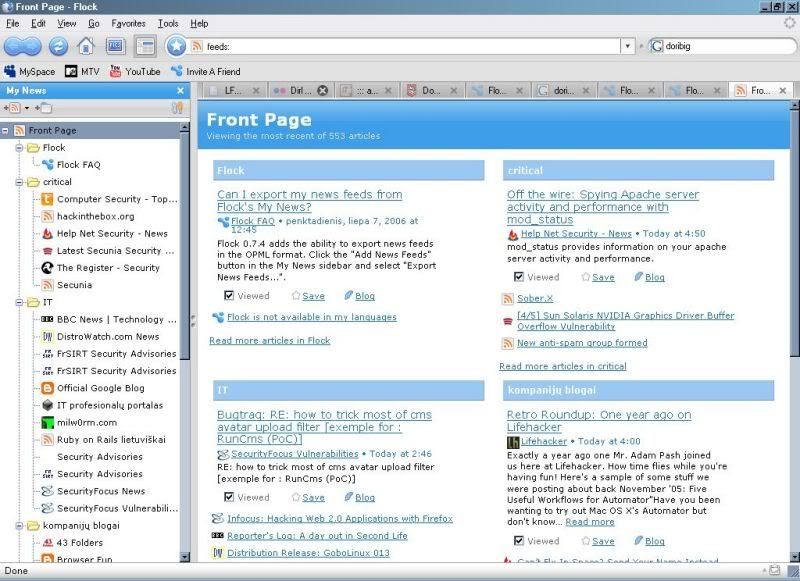Click the add folder icon in My News
800x581 pixels.
[43, 108]
